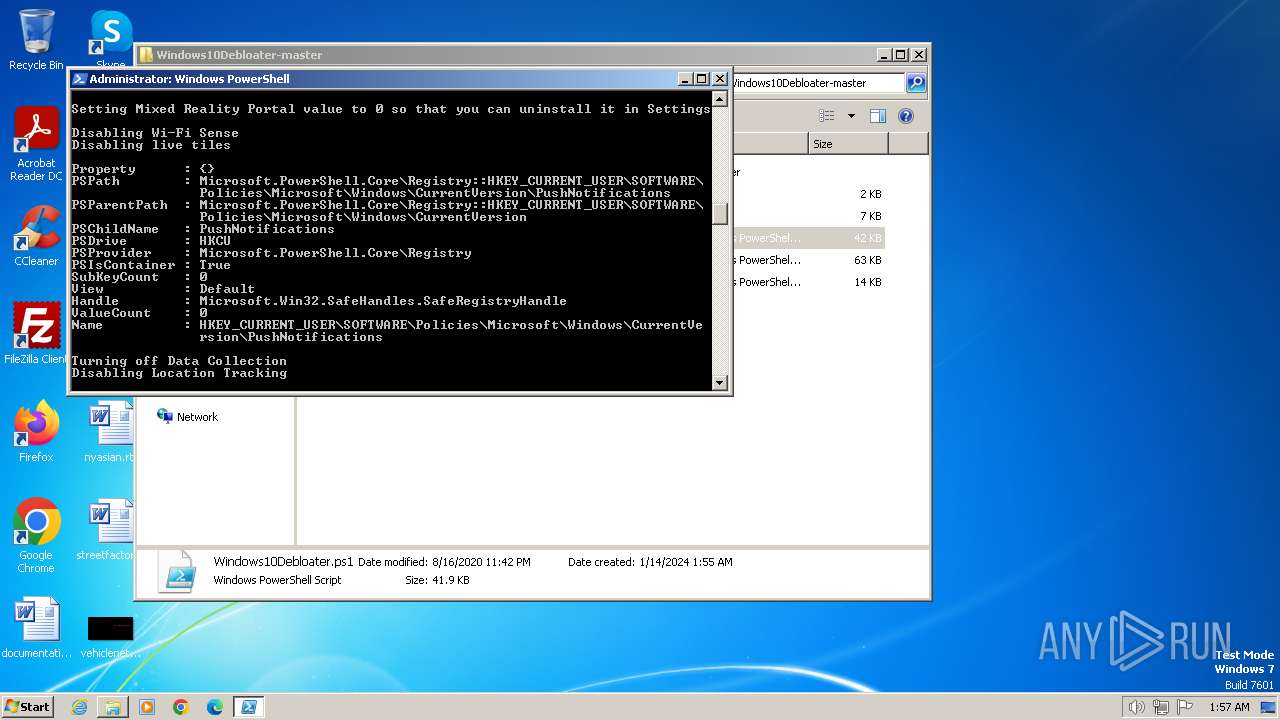The image size is (1280, 720).
Task: Select the file row with size 7 KB
Action: pos(808,216)
